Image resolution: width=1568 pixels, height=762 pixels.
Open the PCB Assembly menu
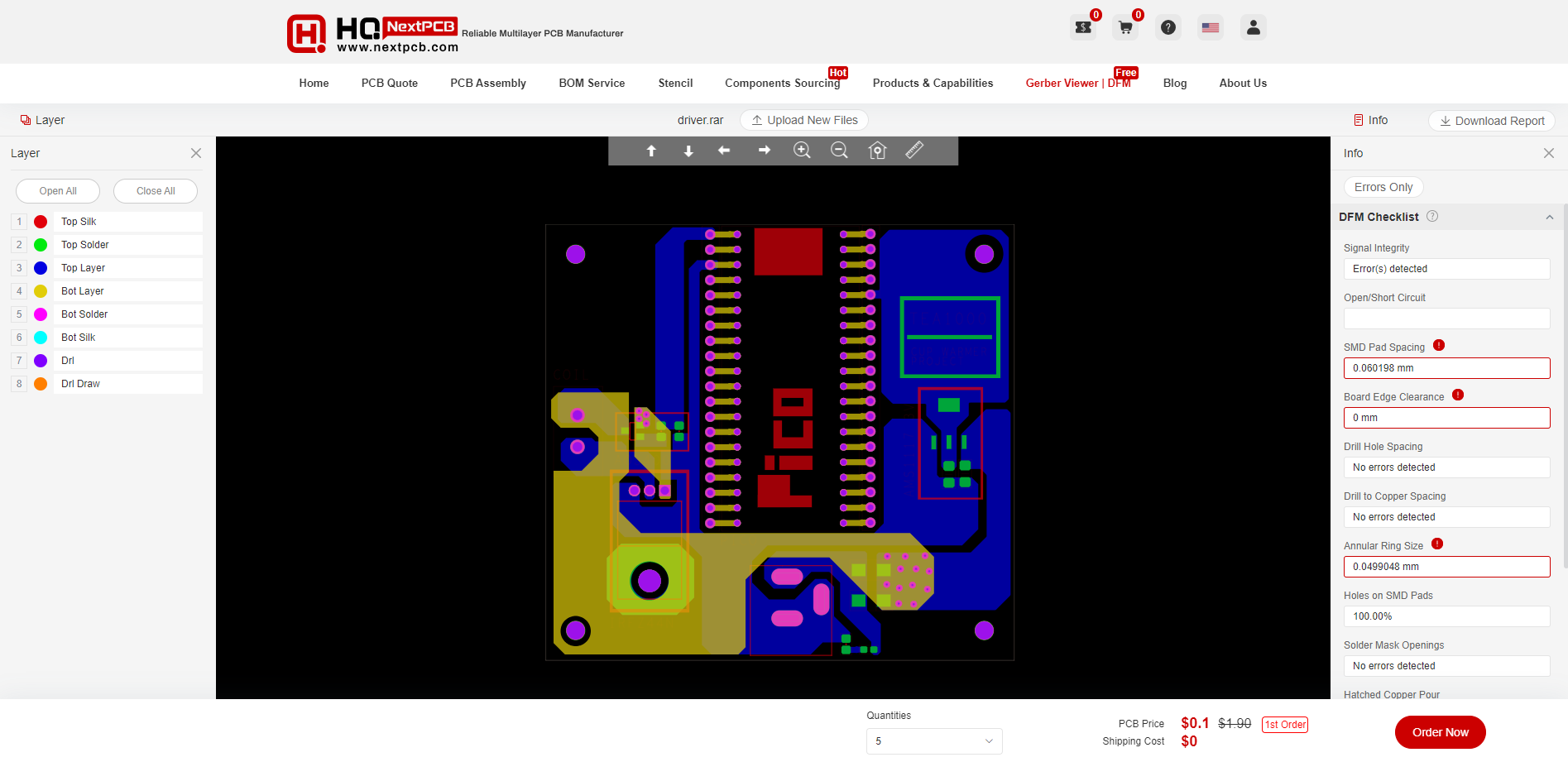coord(487,83)
